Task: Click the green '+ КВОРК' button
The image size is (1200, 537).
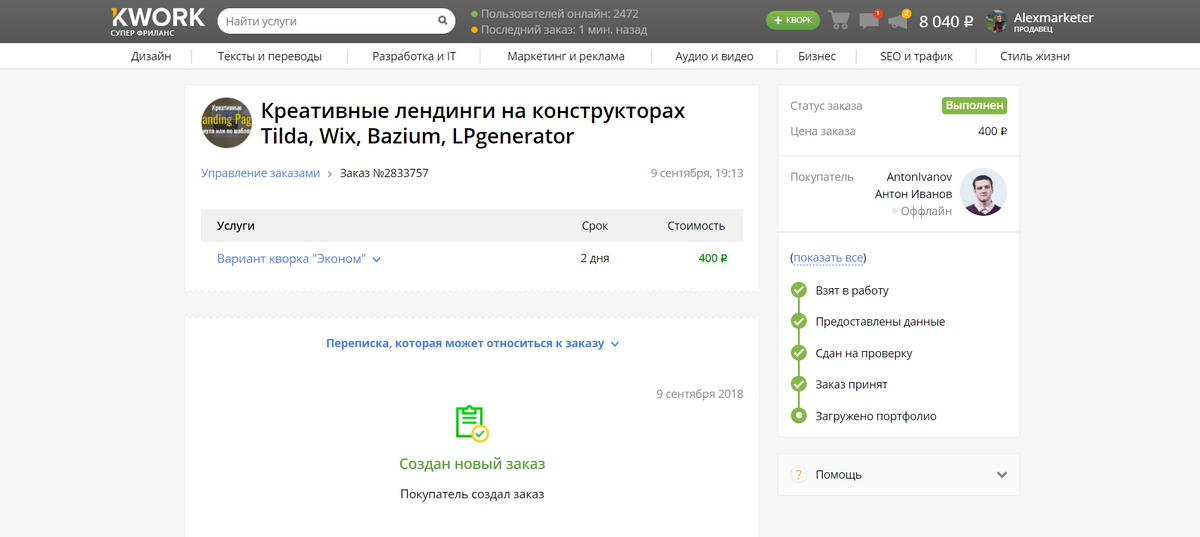Action: tap(793, 20)
